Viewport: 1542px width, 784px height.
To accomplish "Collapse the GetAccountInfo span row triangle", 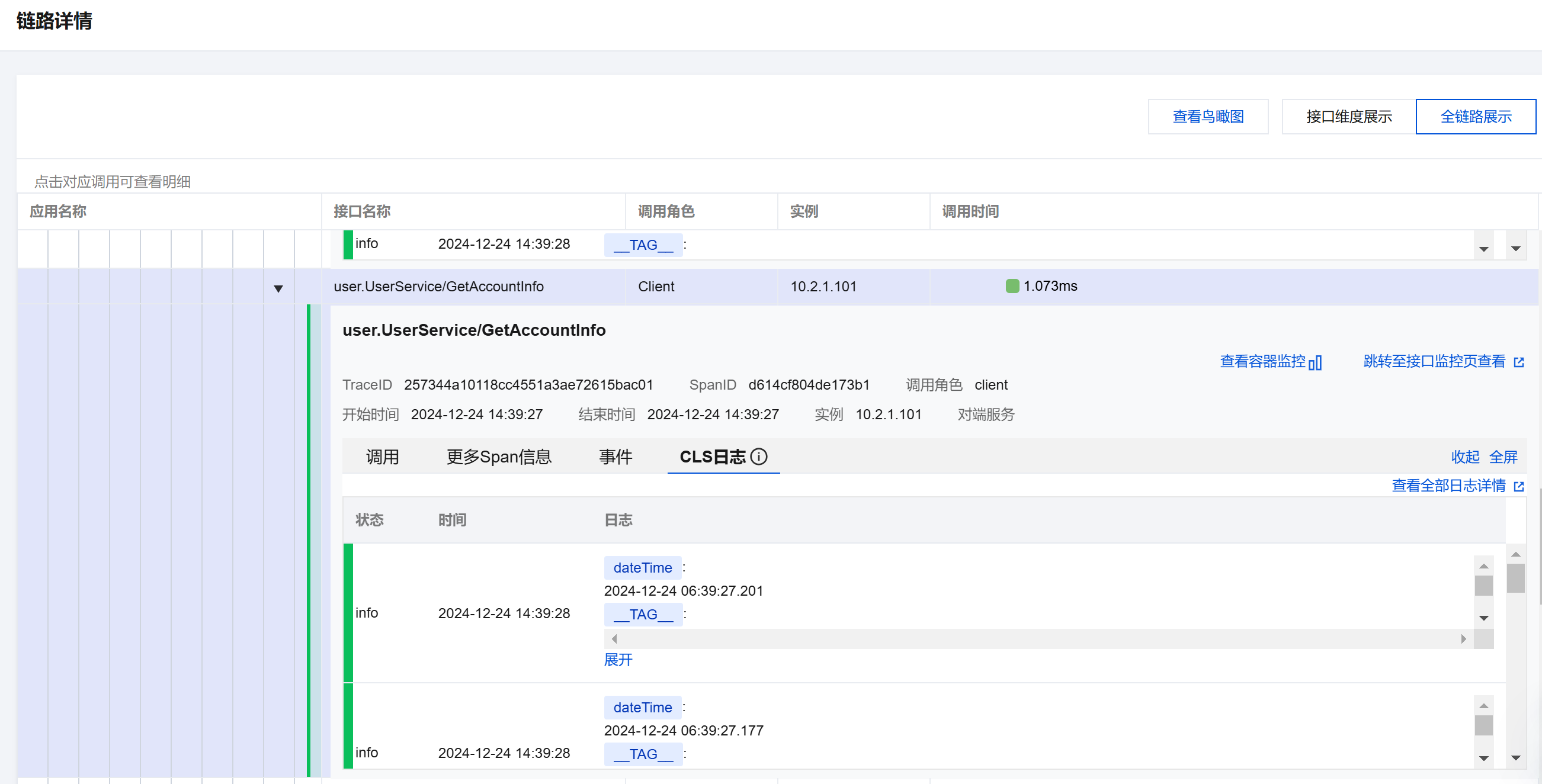I will 278,288.
